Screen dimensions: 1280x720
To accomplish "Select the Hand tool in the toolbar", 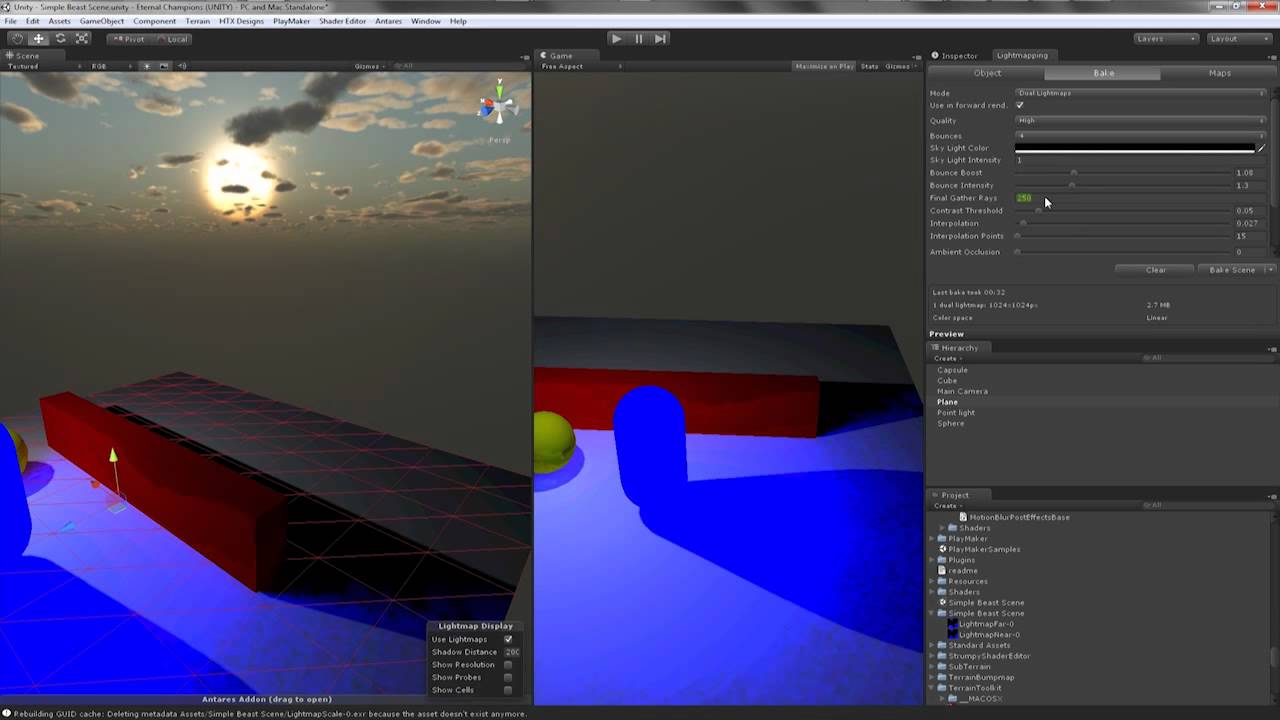I will click(15, 38).
